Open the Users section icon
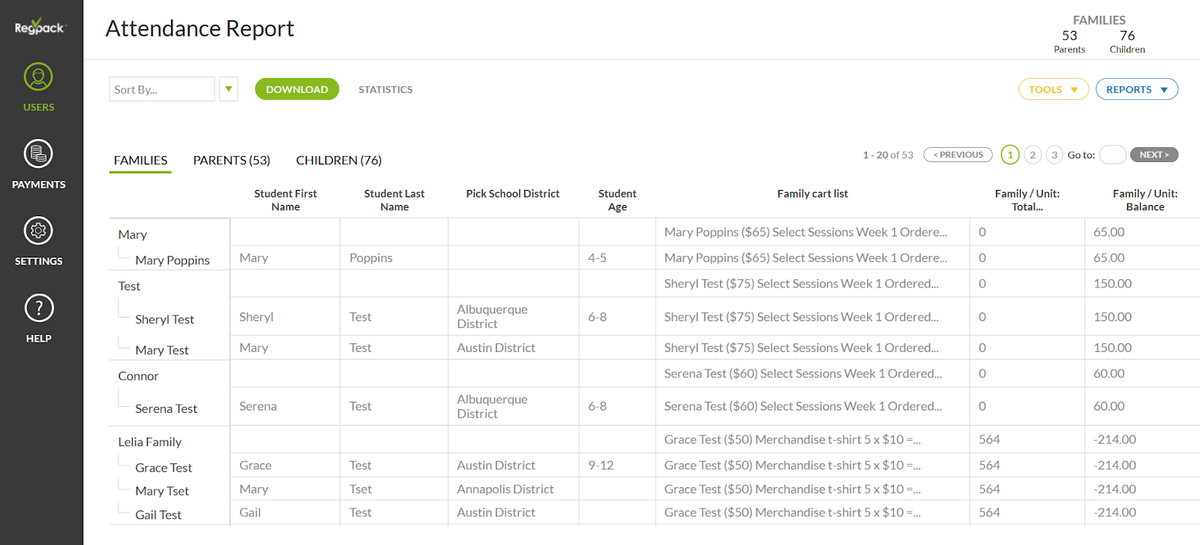The height and width of the screenshot is (545, 1200). [39, 77]
